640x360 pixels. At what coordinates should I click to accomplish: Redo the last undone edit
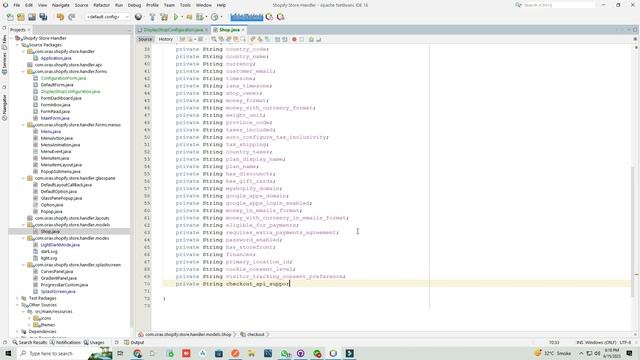click(72, 17)
